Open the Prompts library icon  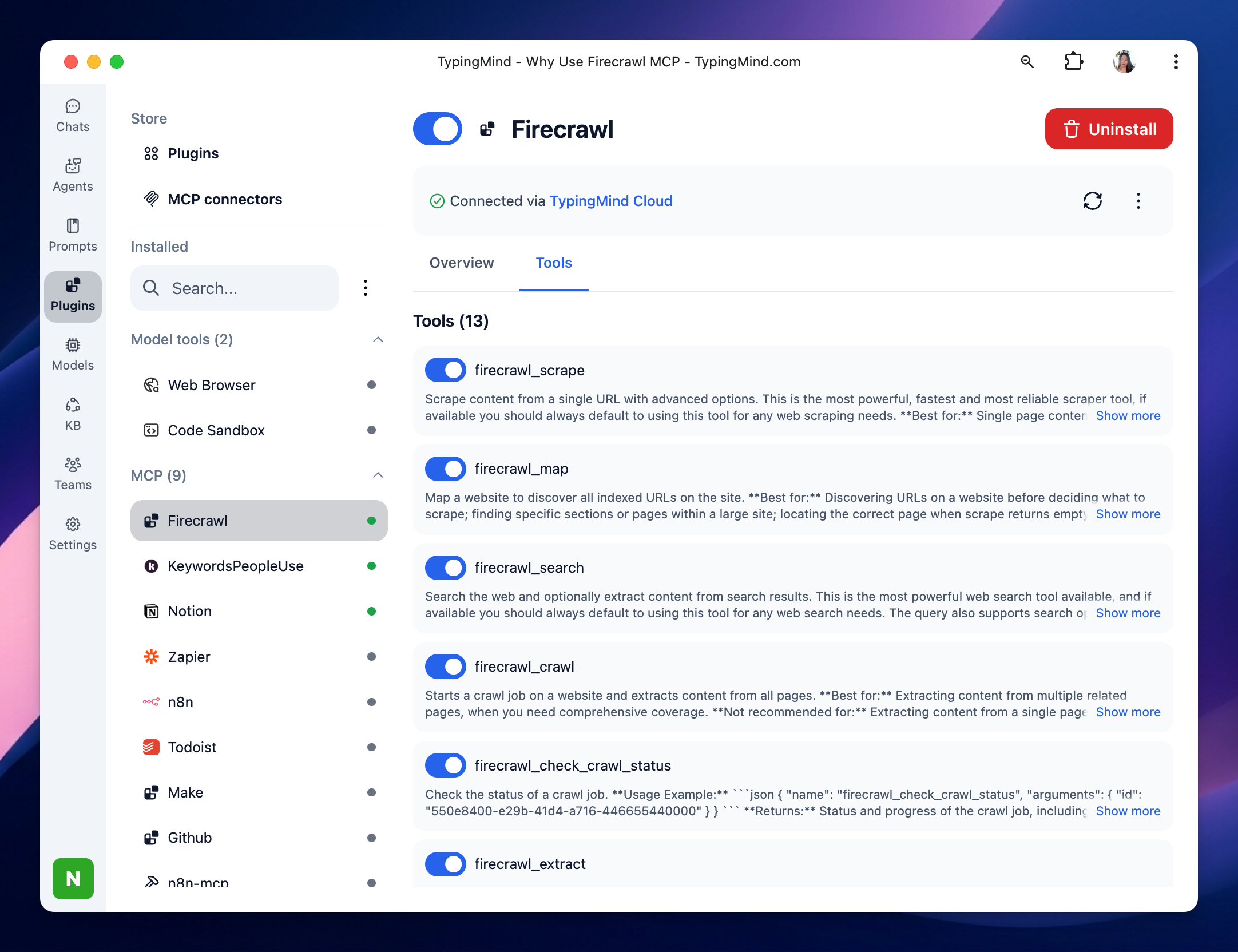pos(73,235)
